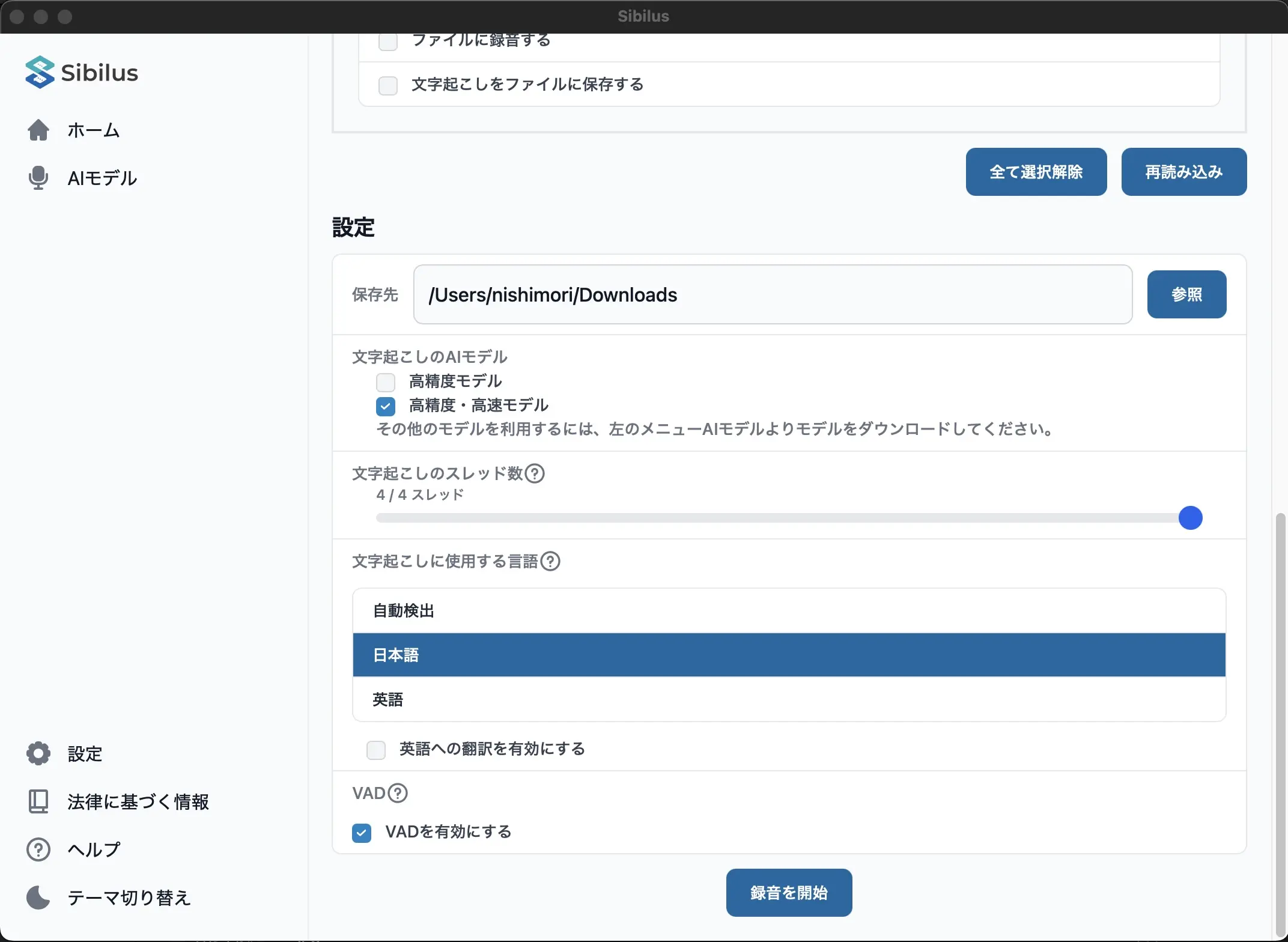Click the 保存先 label

coord(375,294)
